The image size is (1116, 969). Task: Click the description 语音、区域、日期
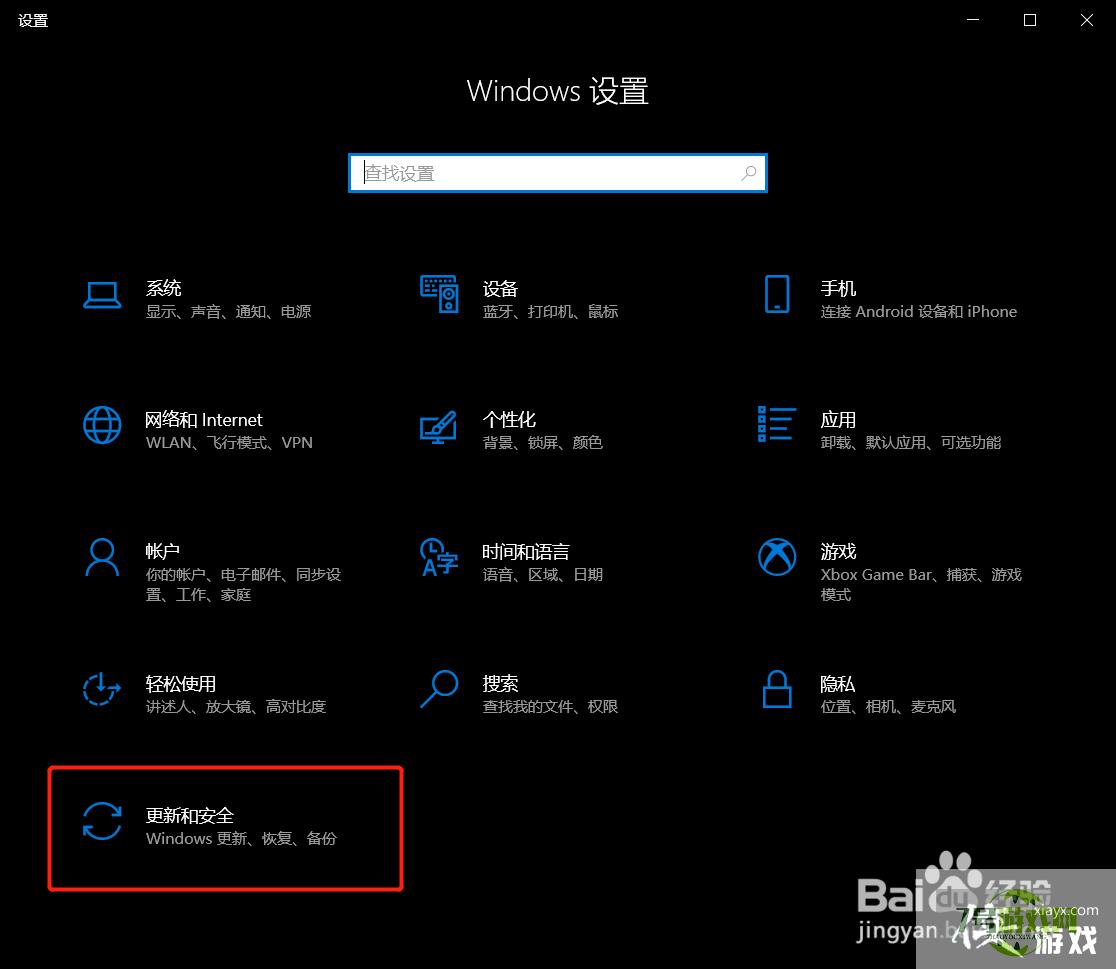coord(542,574)
